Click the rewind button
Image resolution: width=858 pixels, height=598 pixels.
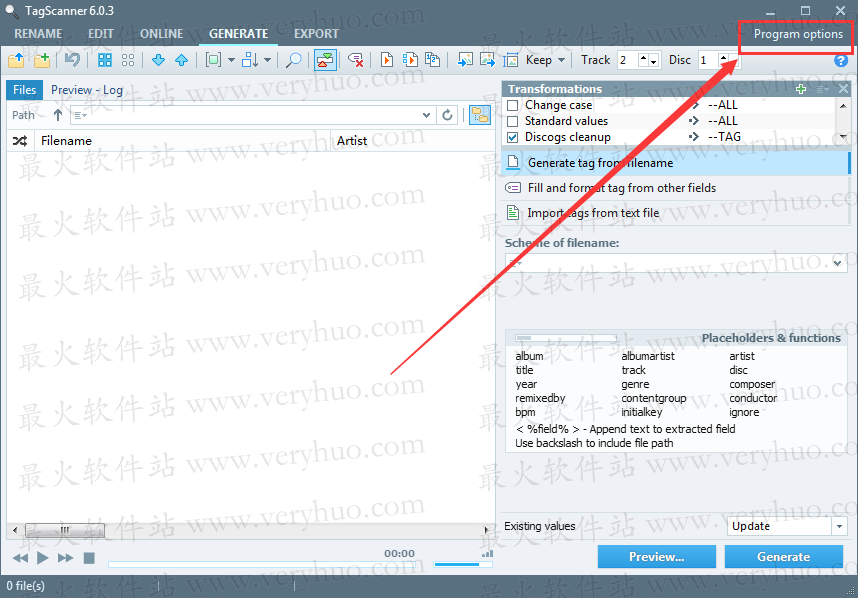20,558
